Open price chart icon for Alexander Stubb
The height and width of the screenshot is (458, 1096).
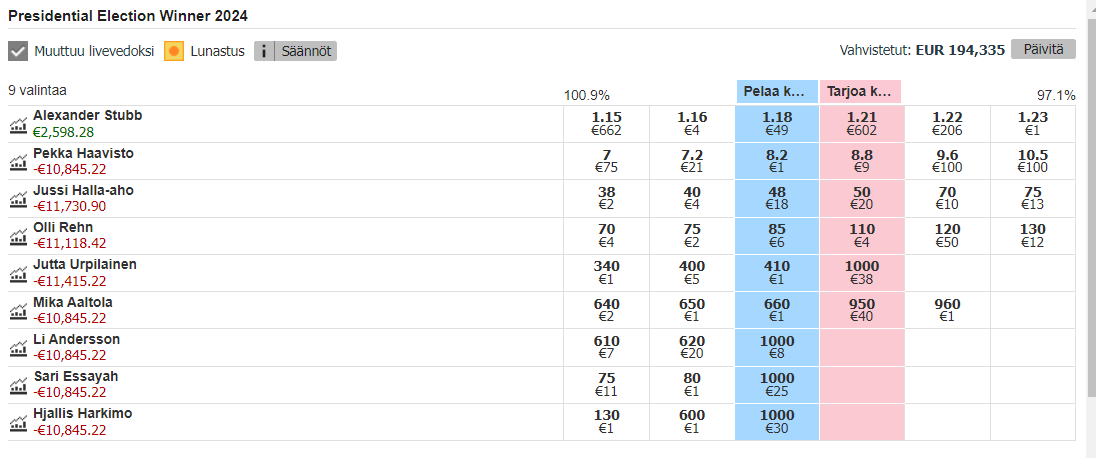click(17, 125)
